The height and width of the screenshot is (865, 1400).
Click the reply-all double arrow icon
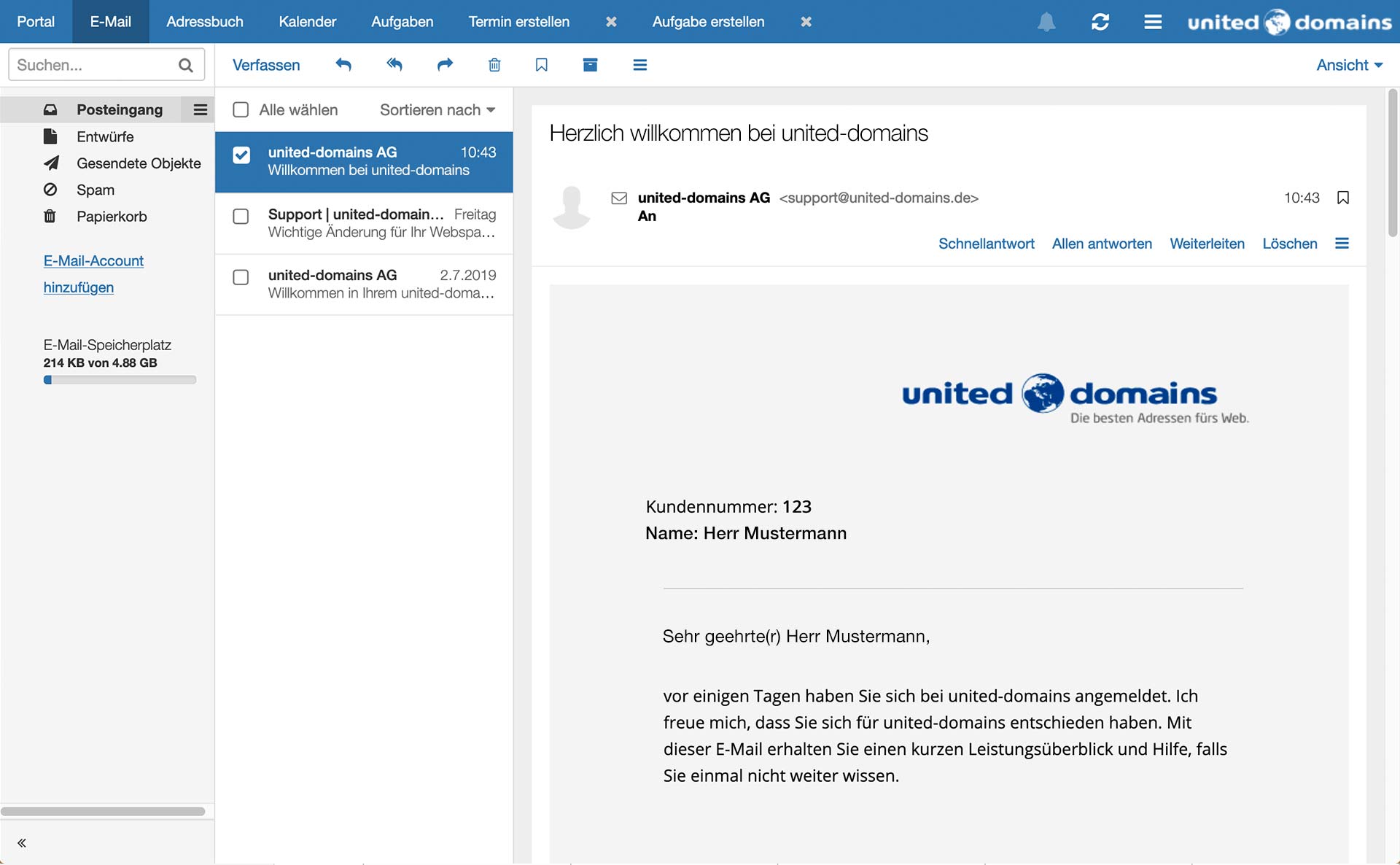point(394,65)
